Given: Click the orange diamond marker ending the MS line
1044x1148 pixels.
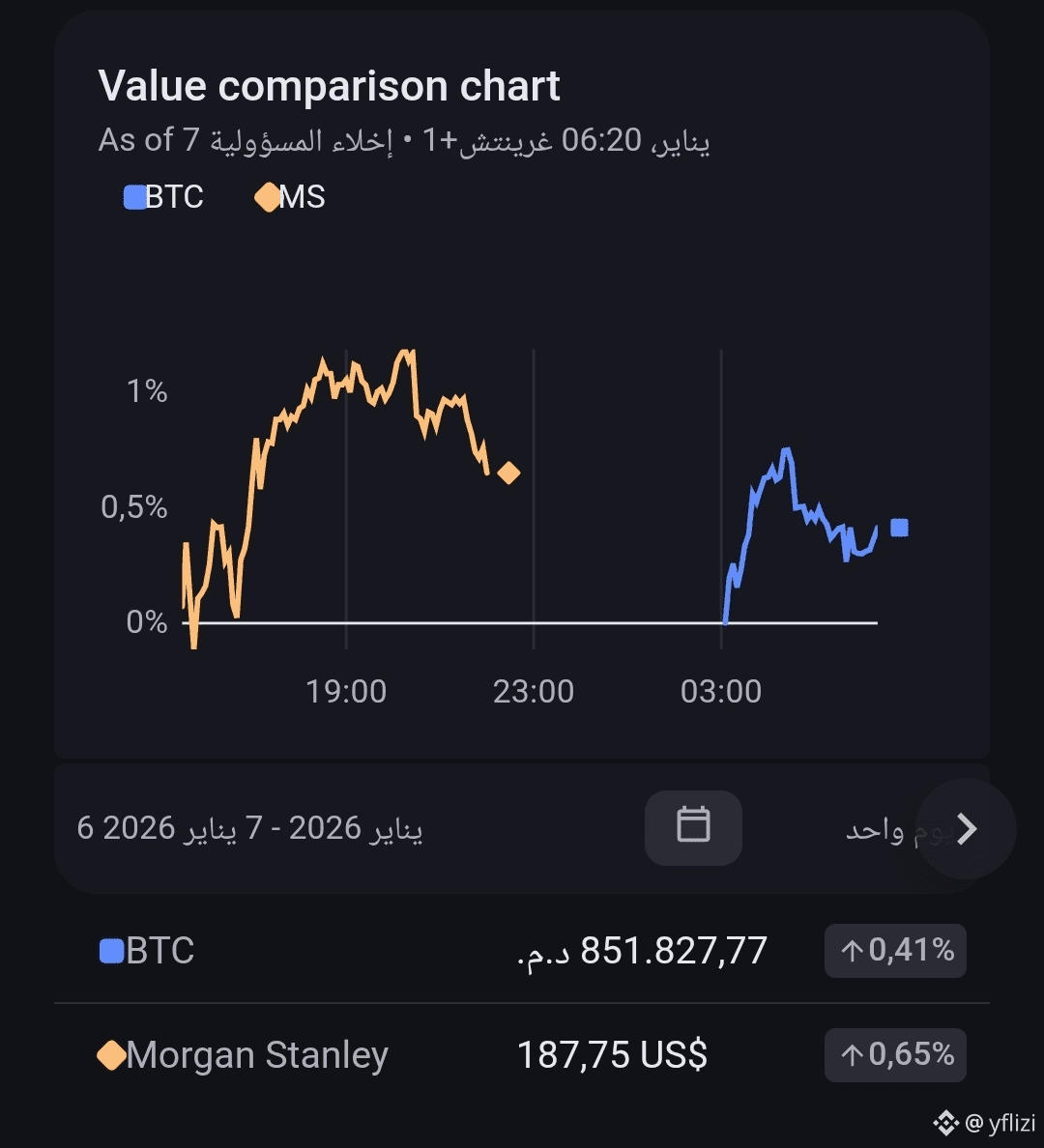Looking at the screenshot, I should (x=508, y=473).
